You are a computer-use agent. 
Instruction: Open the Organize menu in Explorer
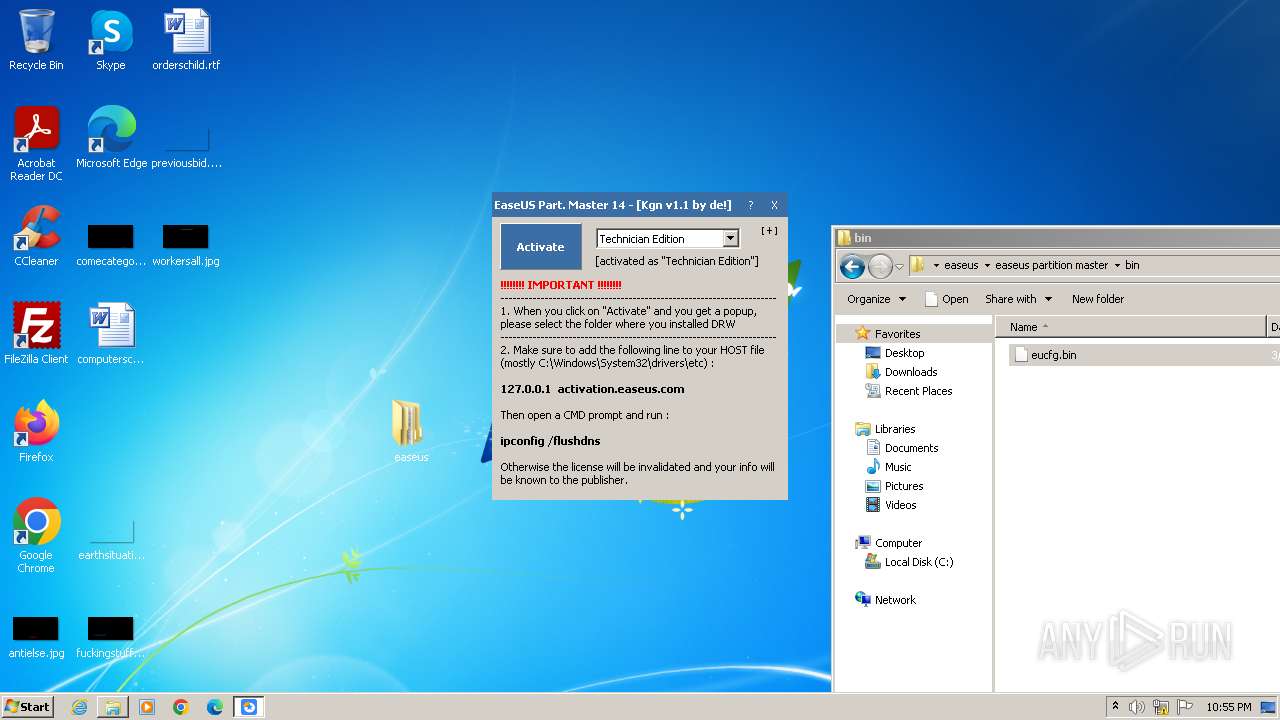(x=876, y=299)
